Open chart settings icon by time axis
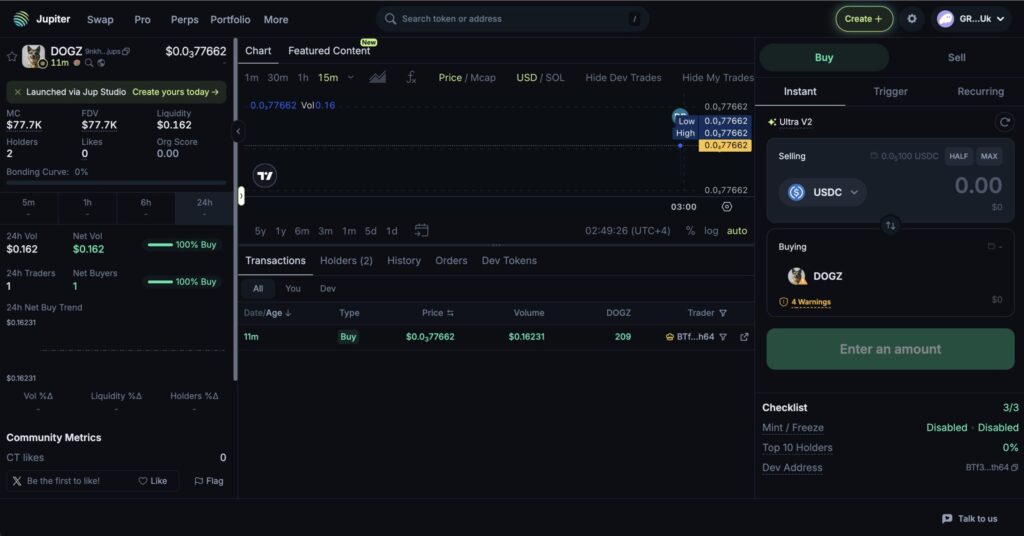1024x536 pixels. [727, 207]
